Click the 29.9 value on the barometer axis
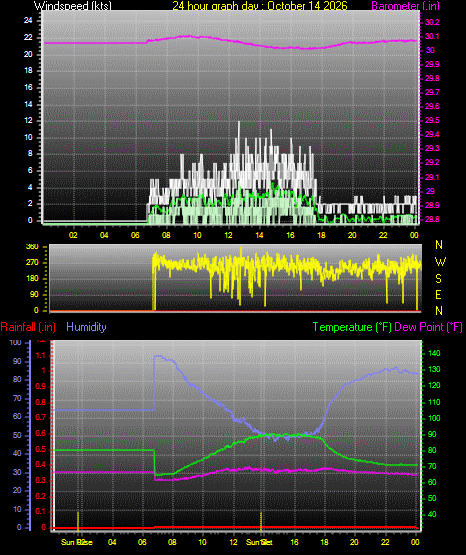 coord(432,64)
